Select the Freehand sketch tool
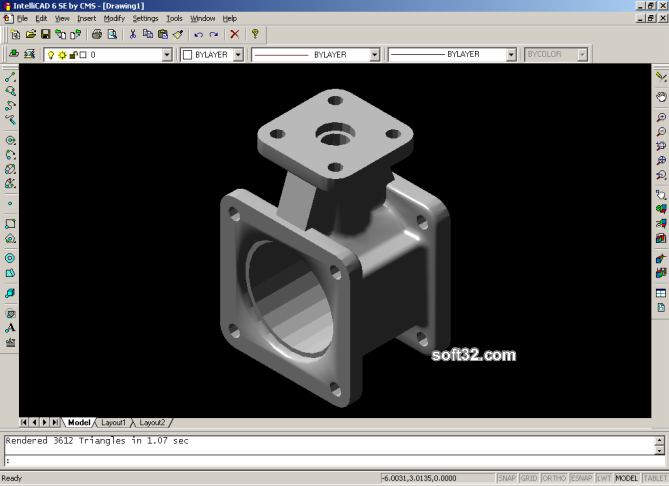 [10, 120]
